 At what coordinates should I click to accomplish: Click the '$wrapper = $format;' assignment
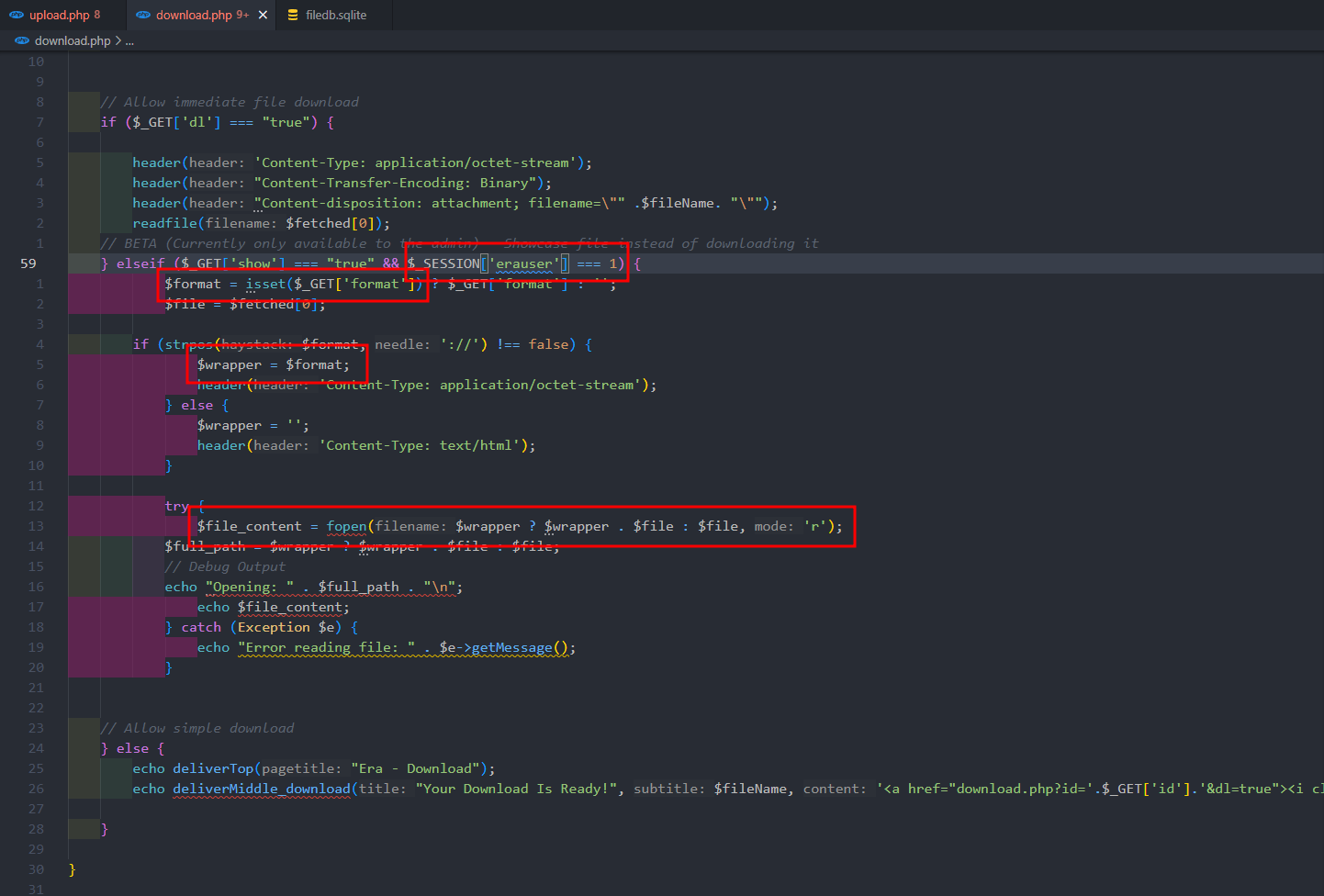click(274, 364)
